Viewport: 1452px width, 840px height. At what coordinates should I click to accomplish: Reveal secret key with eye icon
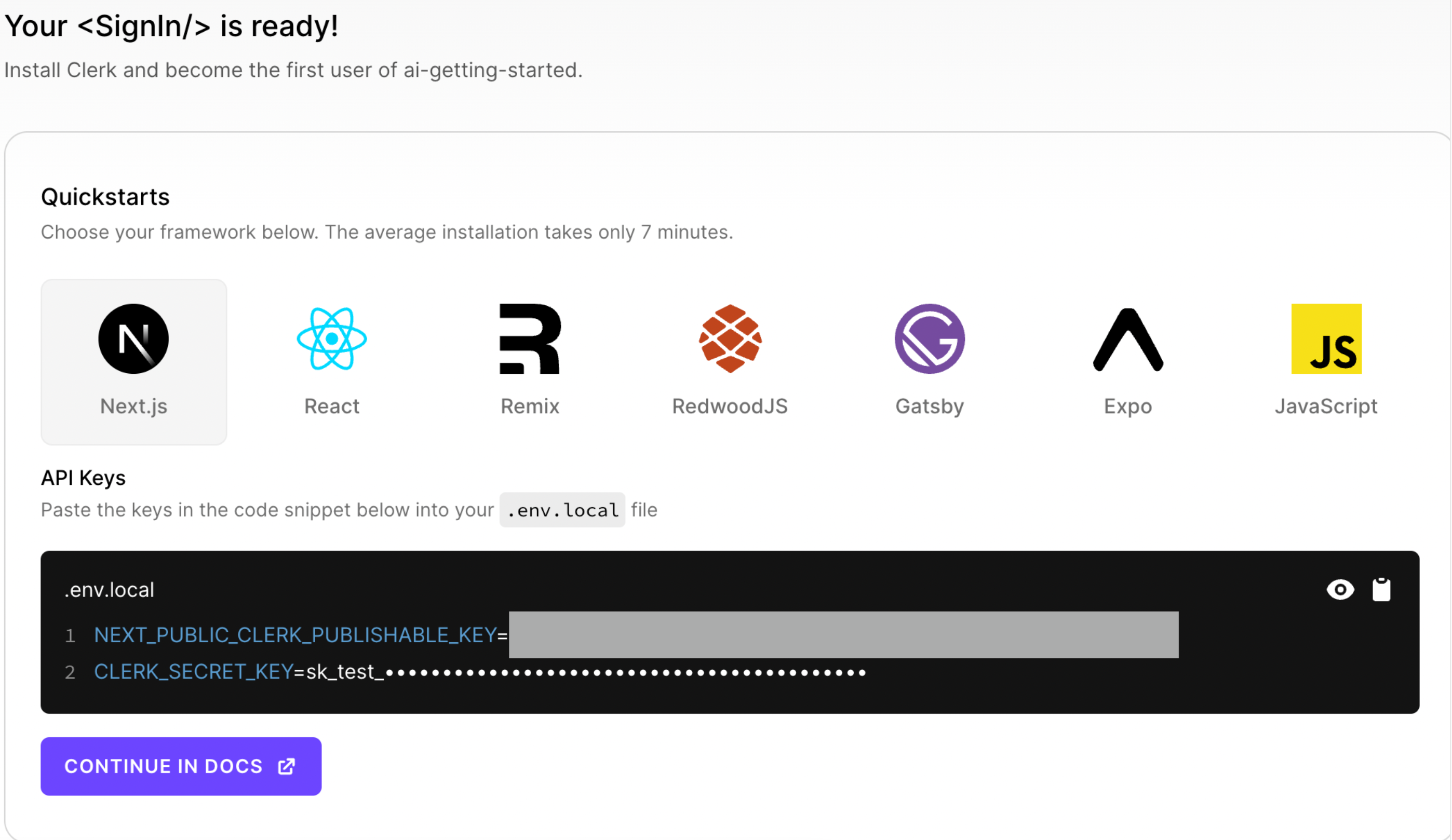click(1340, 589)
